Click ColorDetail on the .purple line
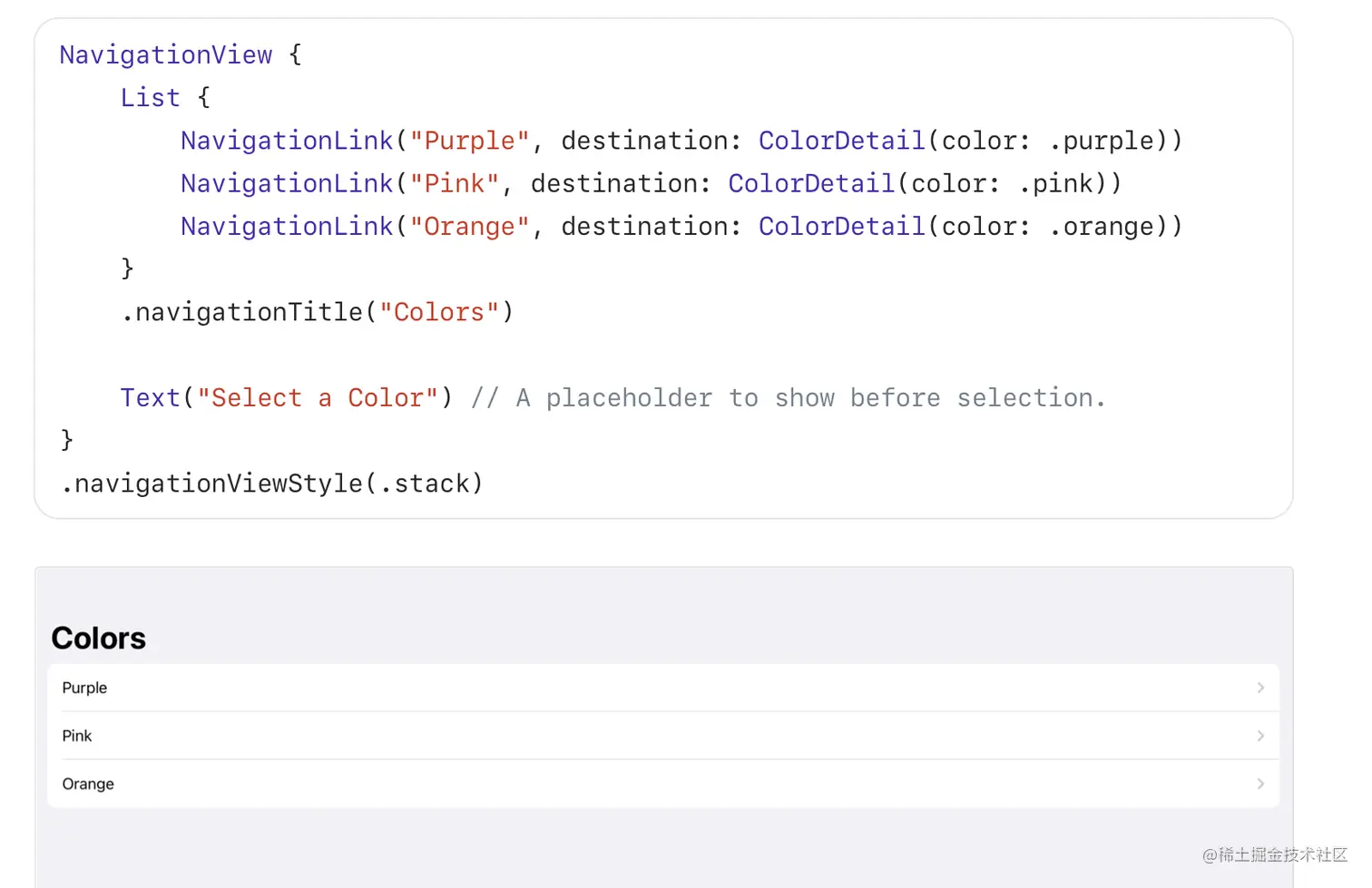Image resolution: width=1372 pixels, height=888 pixels. (x=842, y=141)
